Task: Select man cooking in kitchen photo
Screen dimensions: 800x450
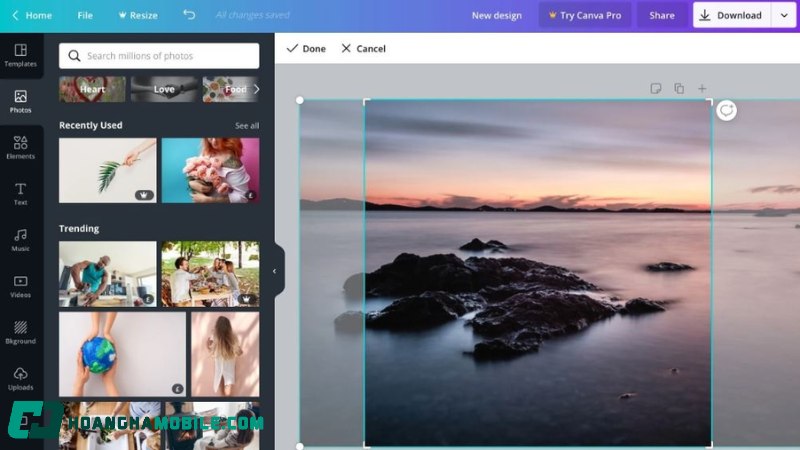Action: click(108, 274)
